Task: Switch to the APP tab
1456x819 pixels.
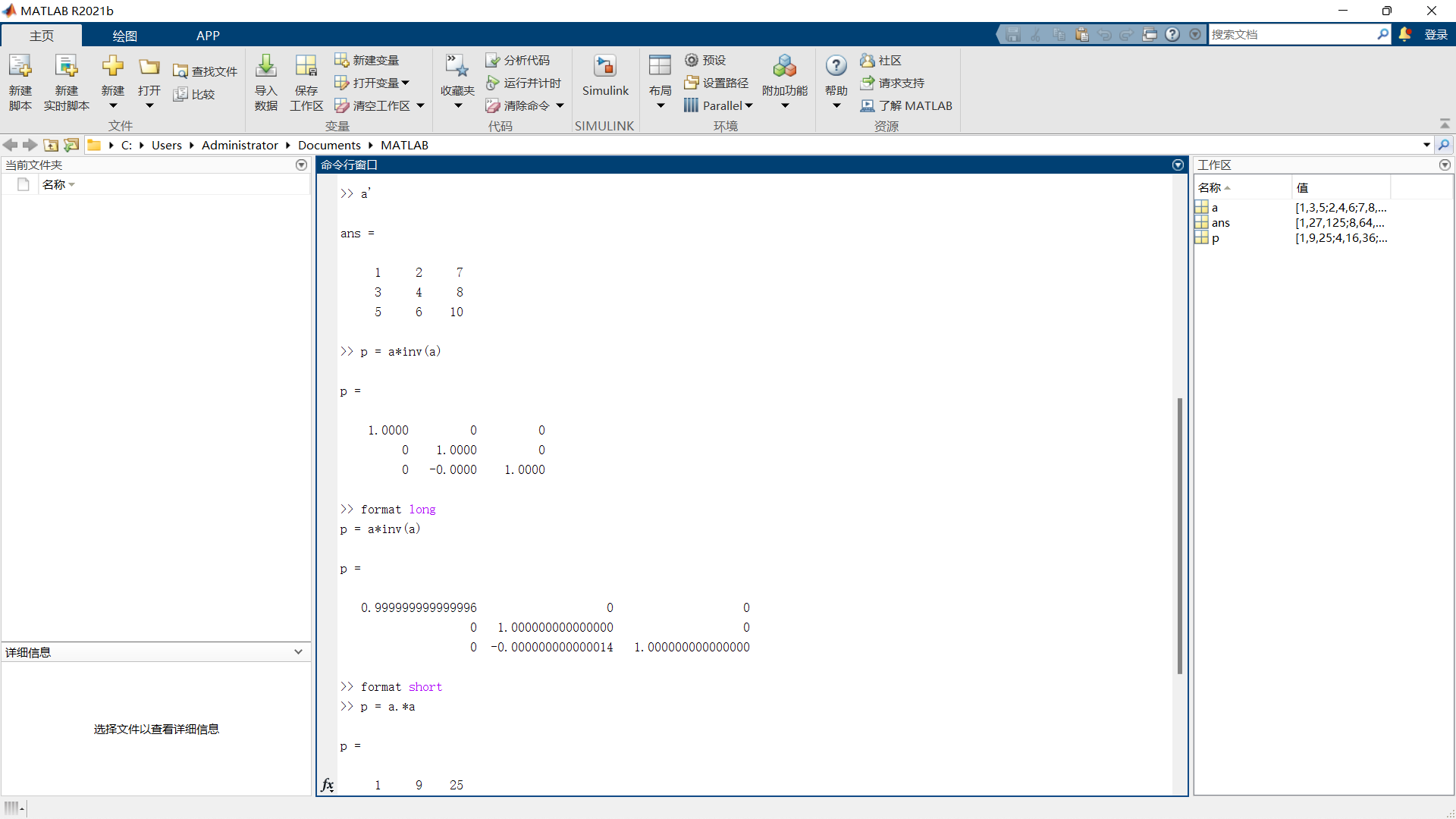Action: pyautogui.click(x=208, y=36)
